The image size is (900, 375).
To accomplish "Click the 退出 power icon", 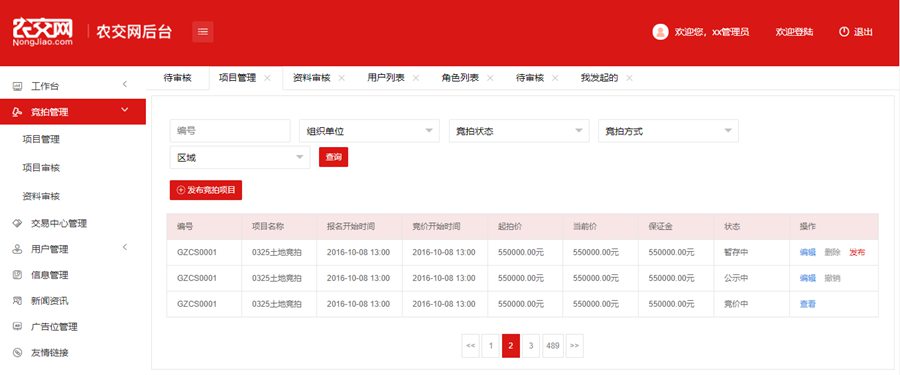I will tap(843, 32).
